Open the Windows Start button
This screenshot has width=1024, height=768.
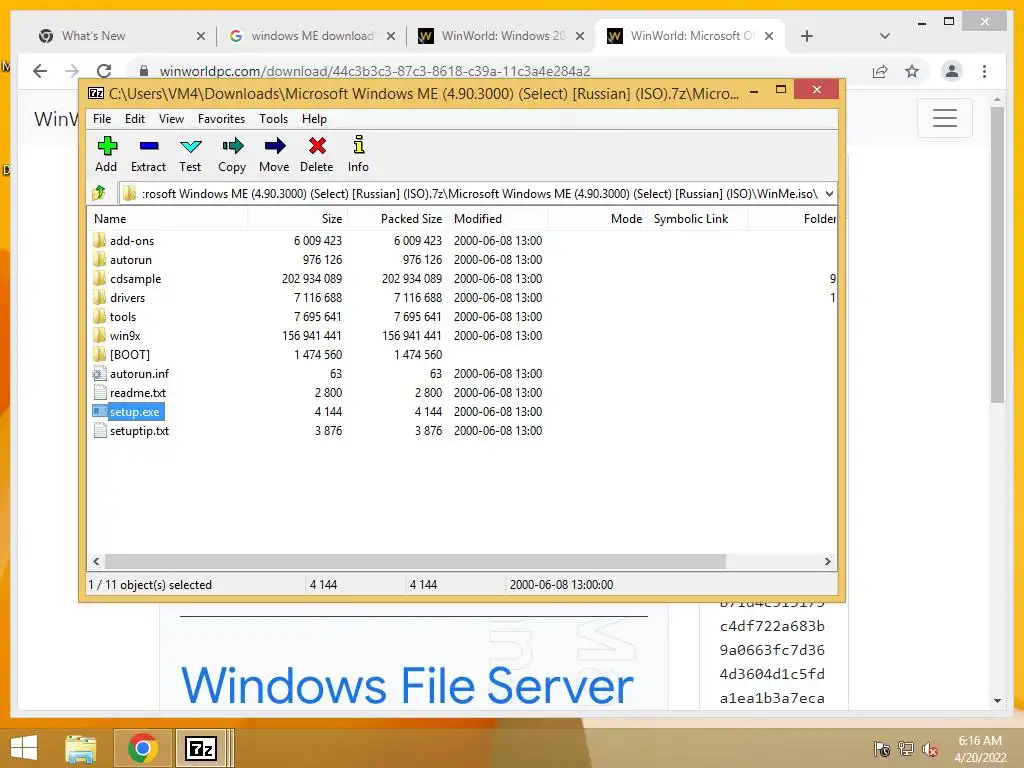coord(24,748)
